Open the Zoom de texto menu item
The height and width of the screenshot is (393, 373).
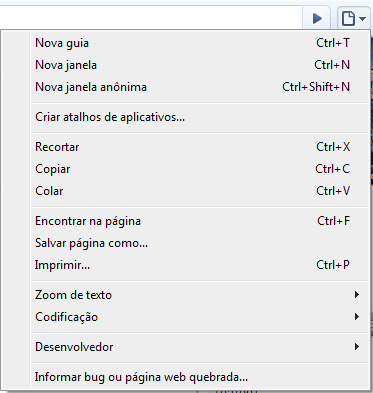[x=200, y=295]
